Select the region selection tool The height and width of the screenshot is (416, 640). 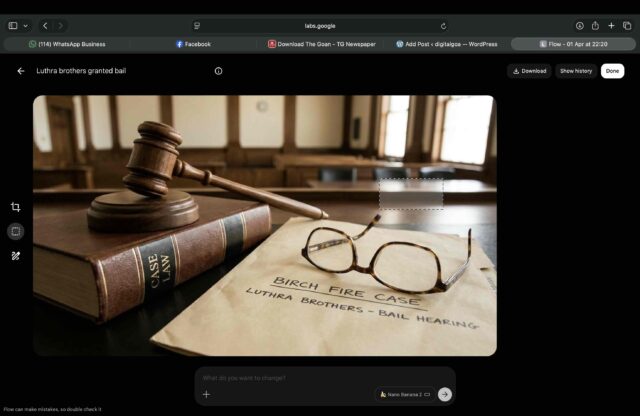pyautogui.click(x=16, y=231)
